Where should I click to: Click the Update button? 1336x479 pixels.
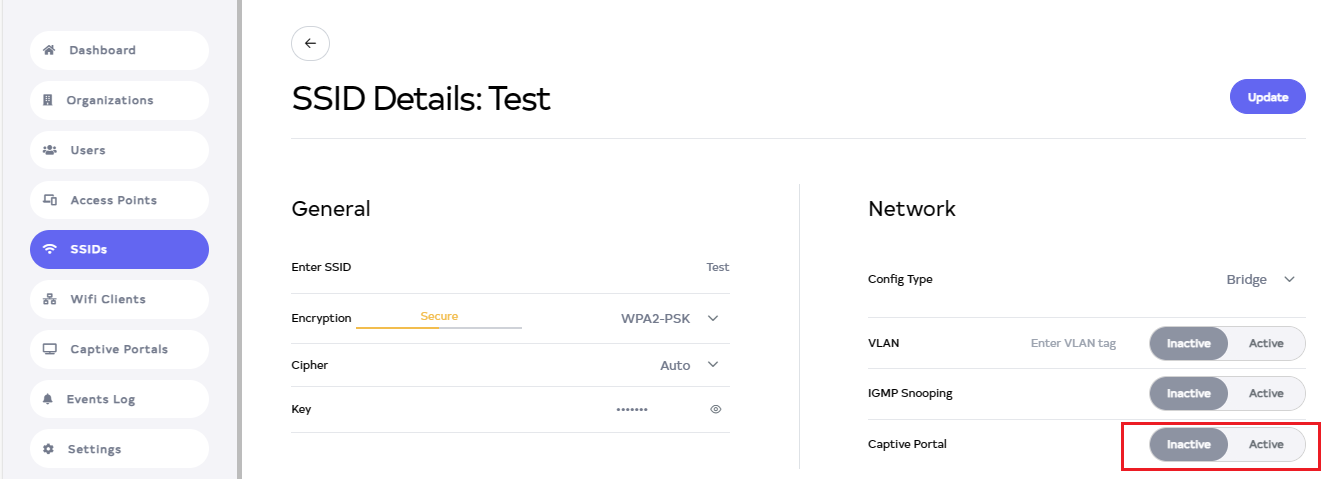pos(1267,98)
